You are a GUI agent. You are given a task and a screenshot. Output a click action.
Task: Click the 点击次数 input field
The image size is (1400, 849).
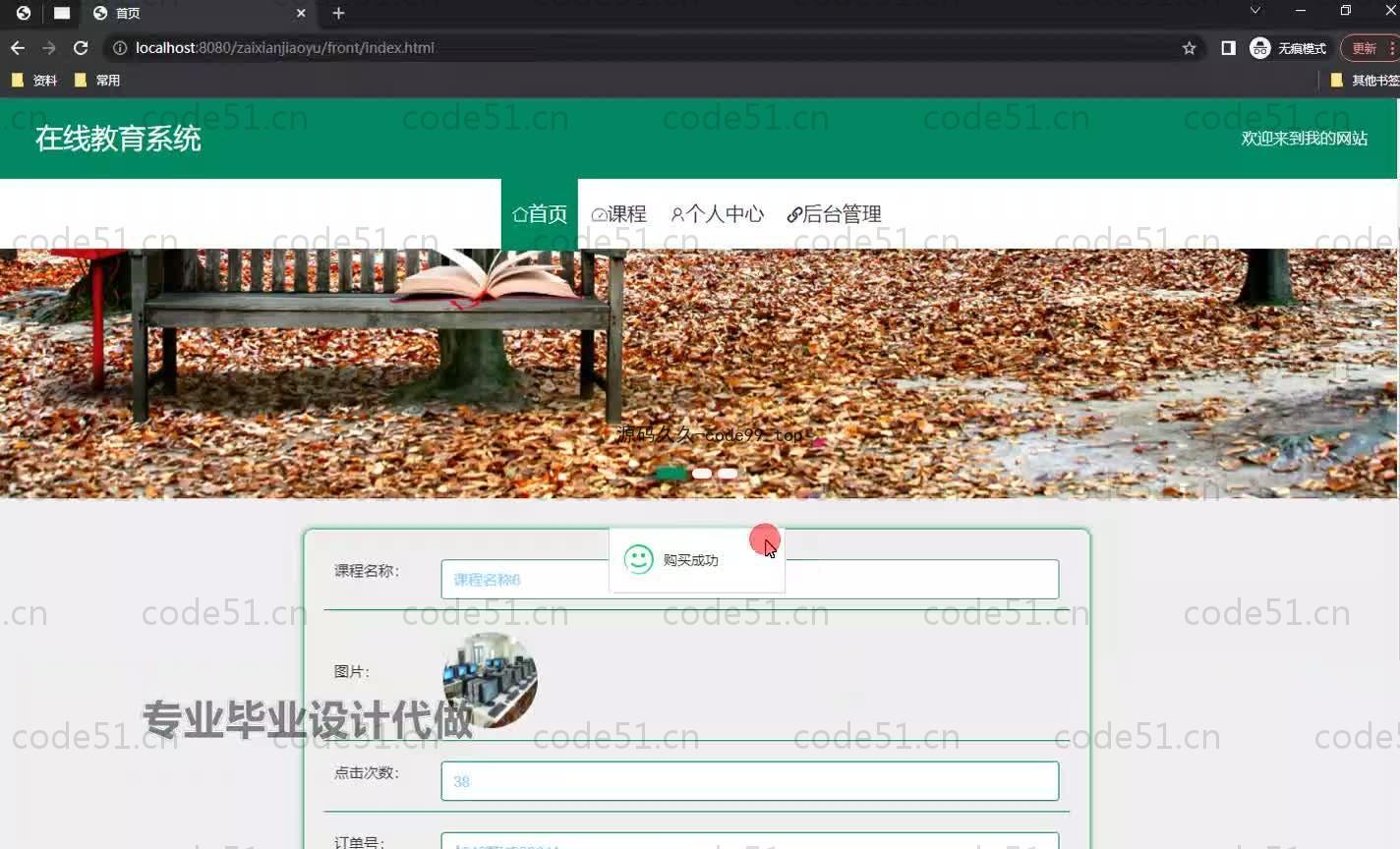(749, 781)
